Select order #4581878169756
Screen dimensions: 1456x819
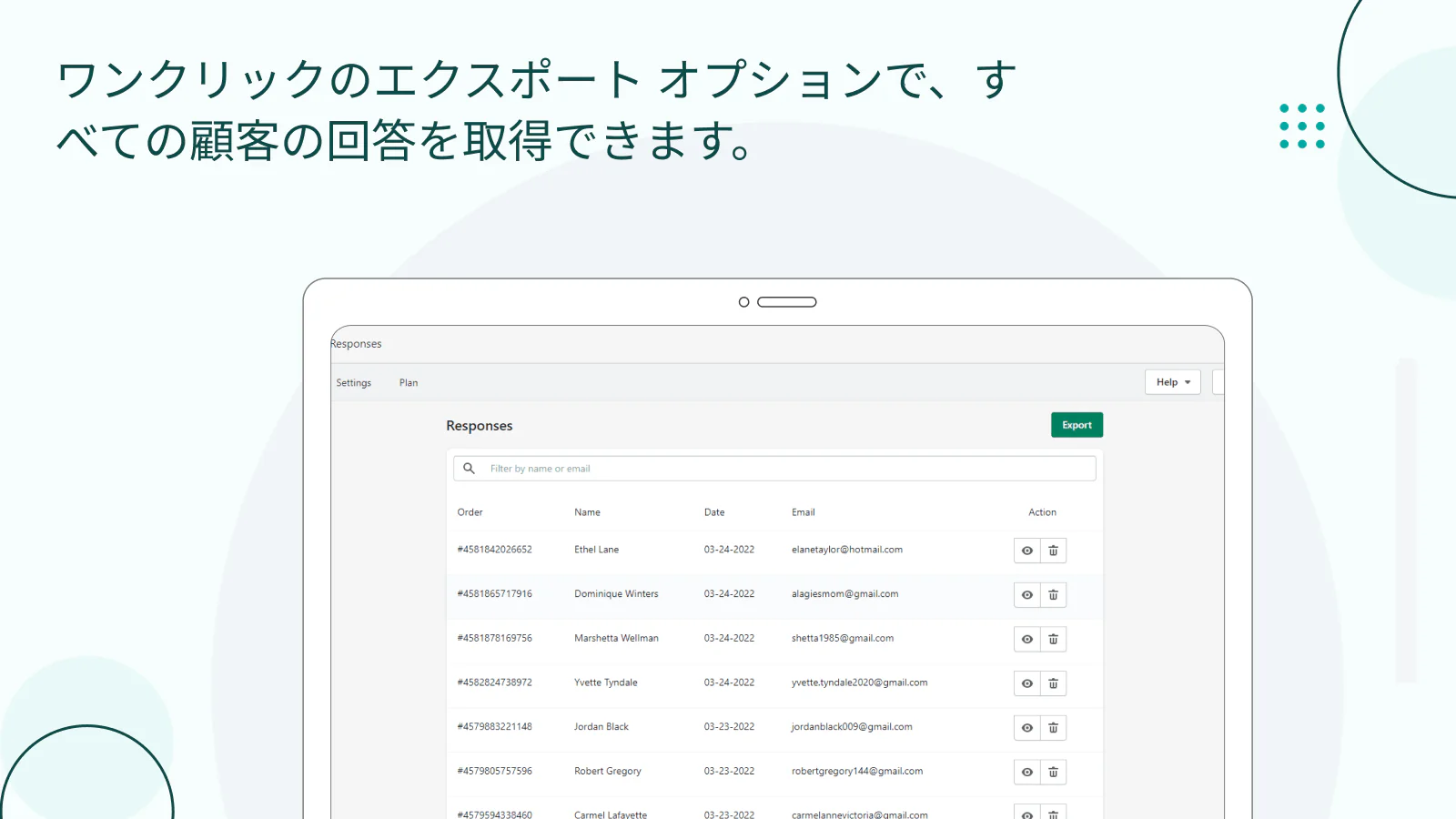[494, 639]
